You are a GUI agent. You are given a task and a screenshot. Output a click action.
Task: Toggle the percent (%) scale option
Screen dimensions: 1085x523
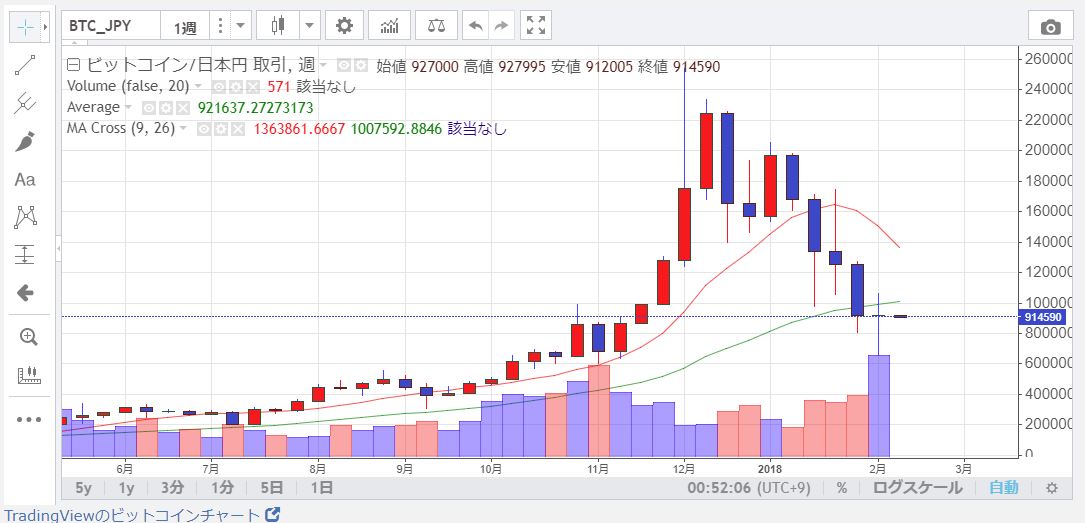tap(842, 488)
